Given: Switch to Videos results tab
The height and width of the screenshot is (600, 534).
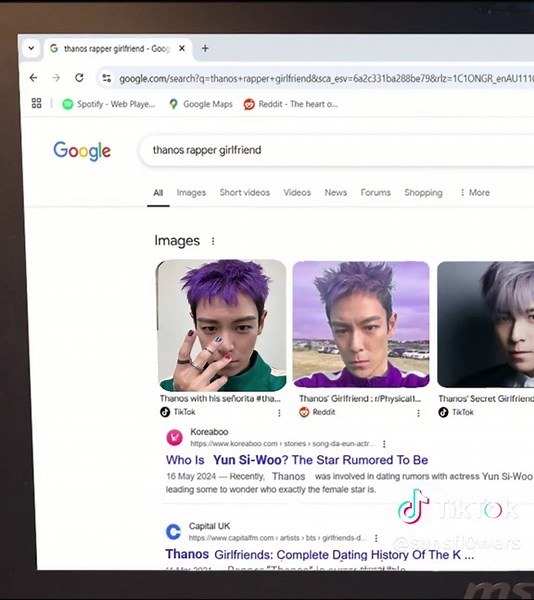Looking at the screenshot, I should (x=297, y=192).
